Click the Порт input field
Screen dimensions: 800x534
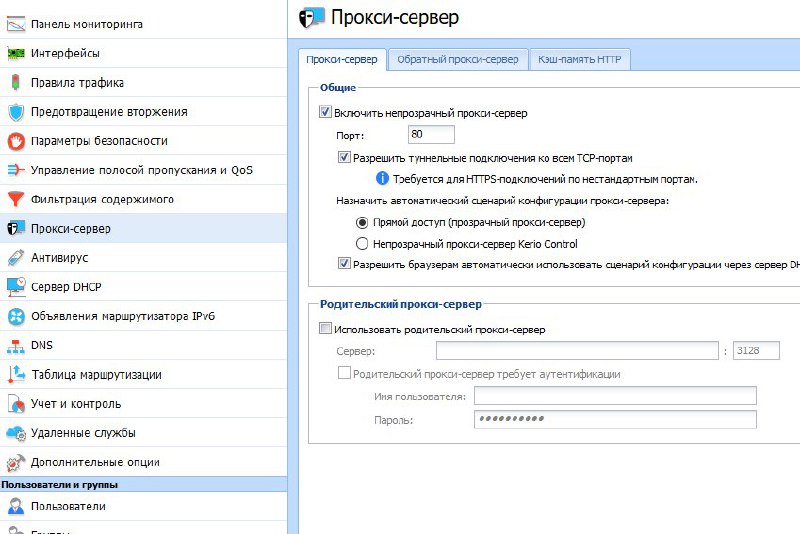tap(431, 135)
